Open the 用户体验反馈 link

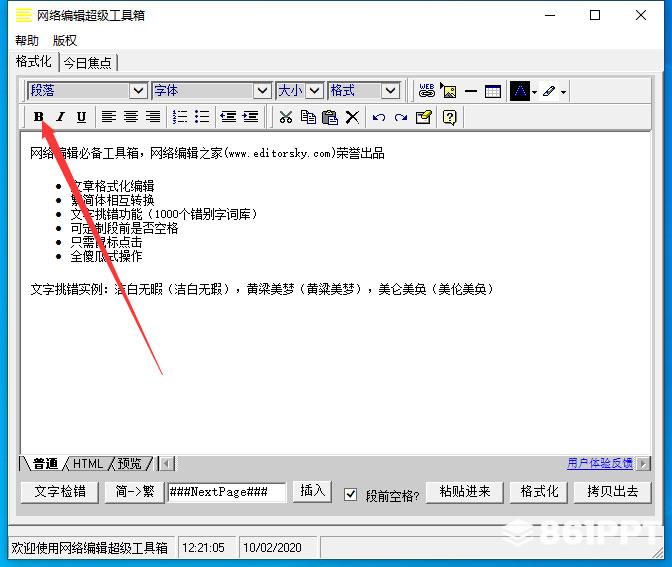click(x=600, y=463)
